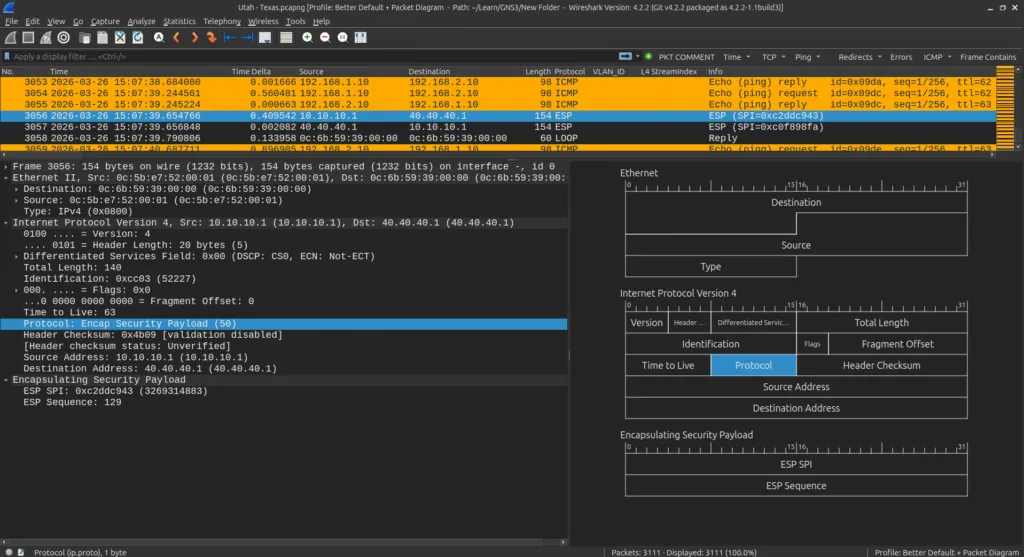Zoom out the main window text
This screenshot has width=1024, height=557.
[x=325, y=38]
